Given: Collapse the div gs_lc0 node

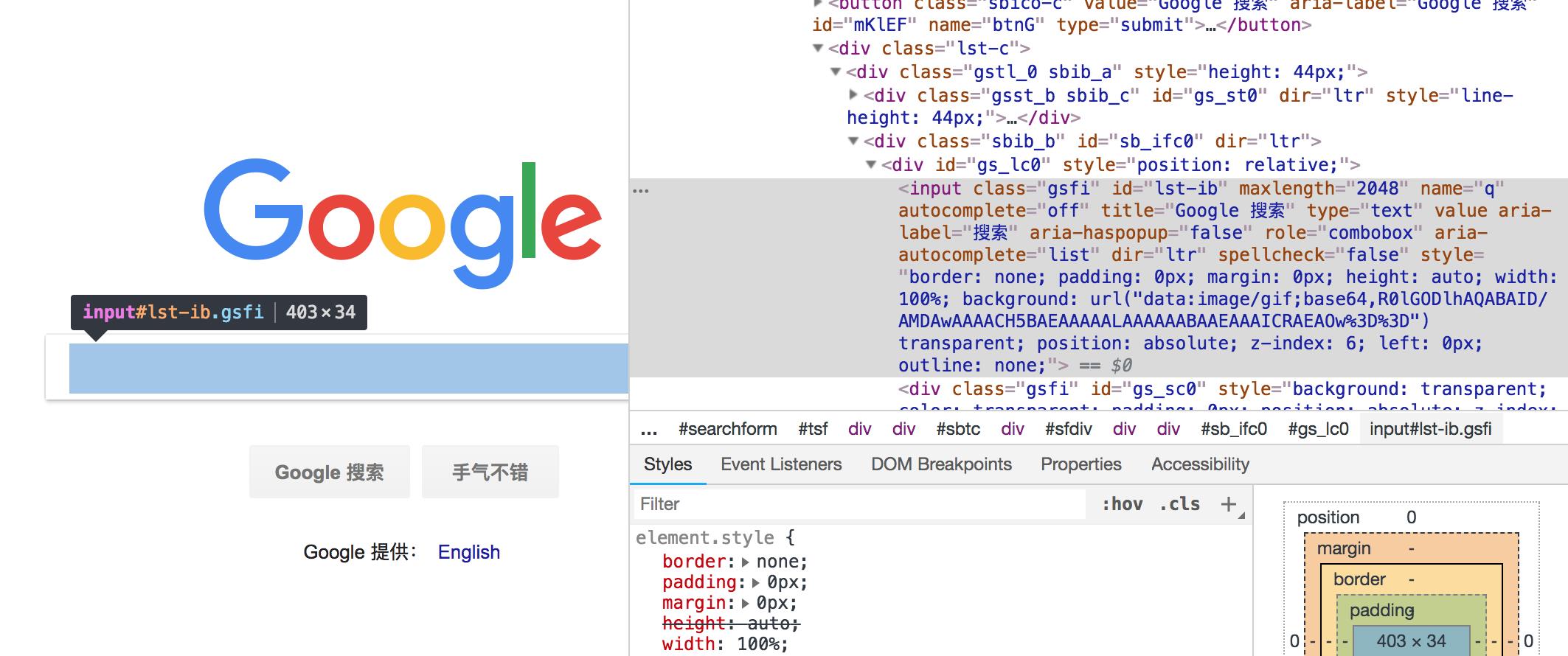Looking at the screenshot, I should pos(871,164).
